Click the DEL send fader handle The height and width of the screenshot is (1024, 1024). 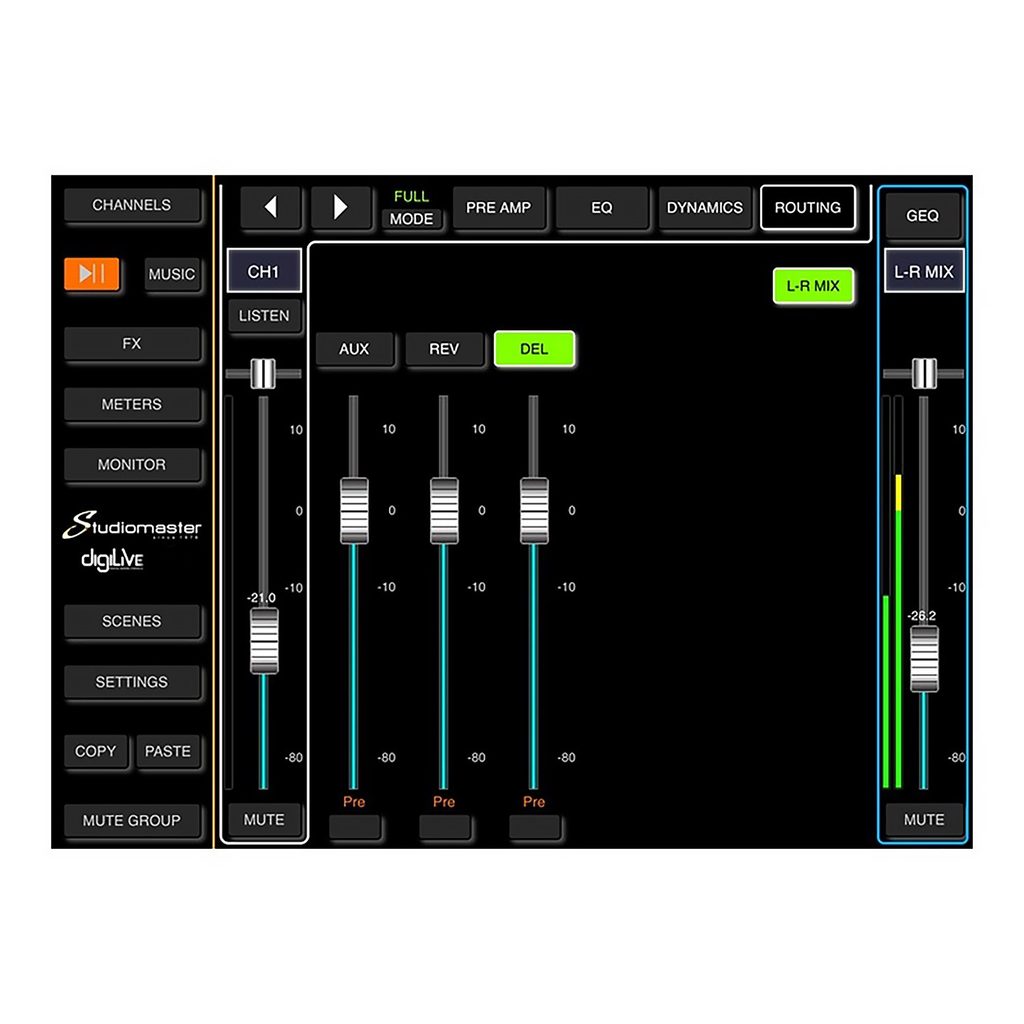coord(534,510)
